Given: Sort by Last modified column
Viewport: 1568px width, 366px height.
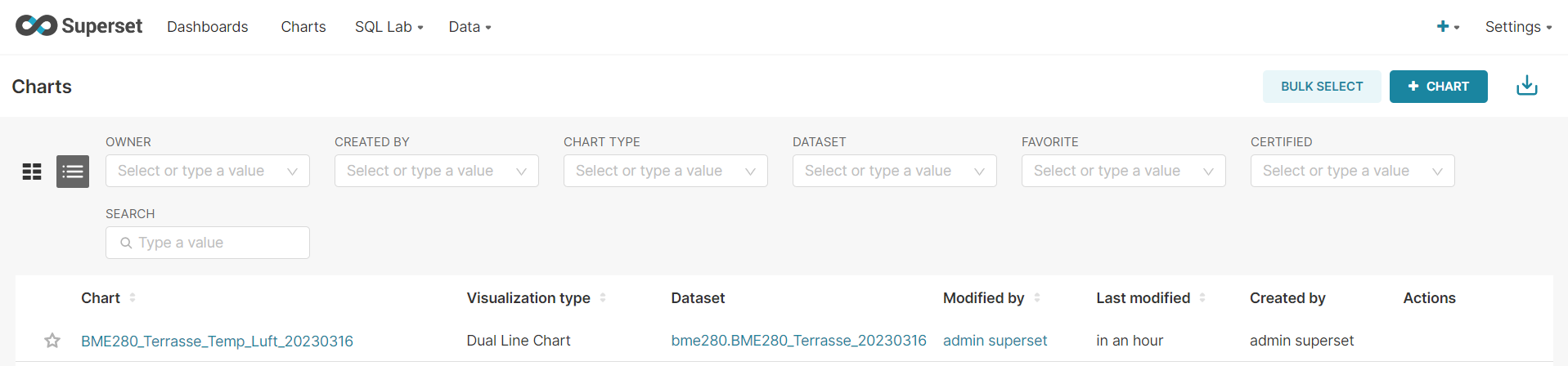Looking at the screenshot, I should (x=1202, y=298).
